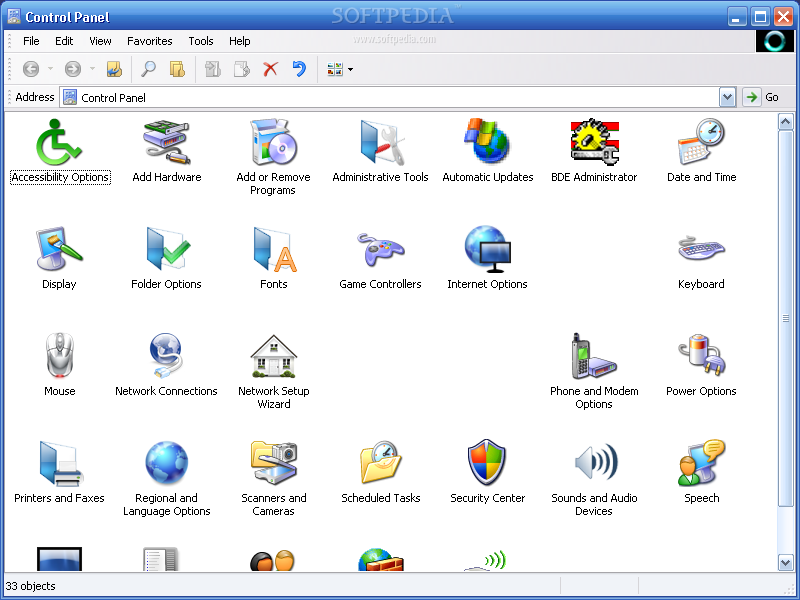Click the vertical scrollbar thumb
This screenshot has width=800, height=600.
pos(785,319)
